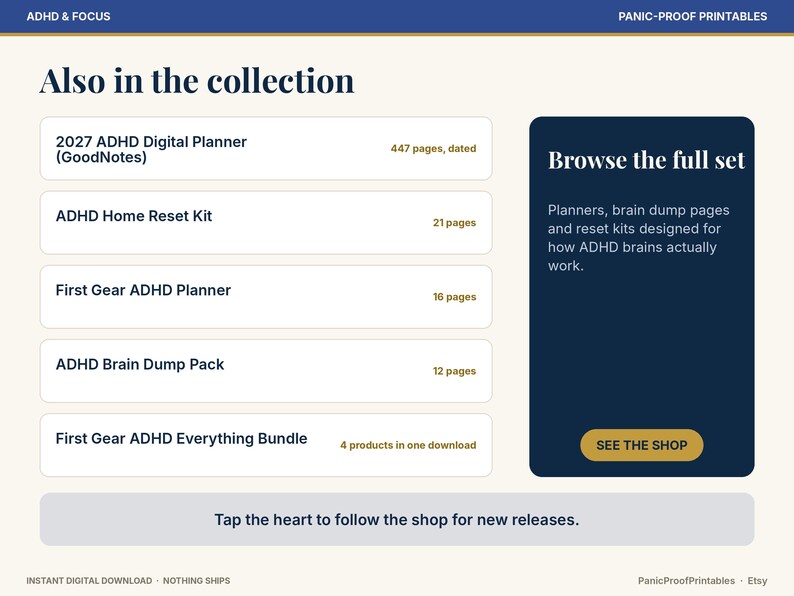
Task: Click the '12 pages' label
Action: tap(454, 371)
